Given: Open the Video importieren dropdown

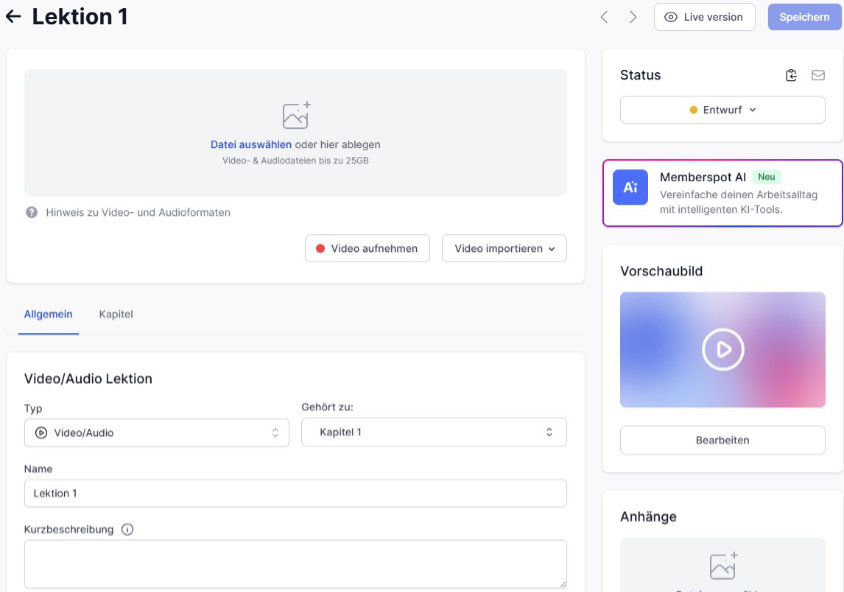Looking at the screenshot, I should [x=504, y=248].
